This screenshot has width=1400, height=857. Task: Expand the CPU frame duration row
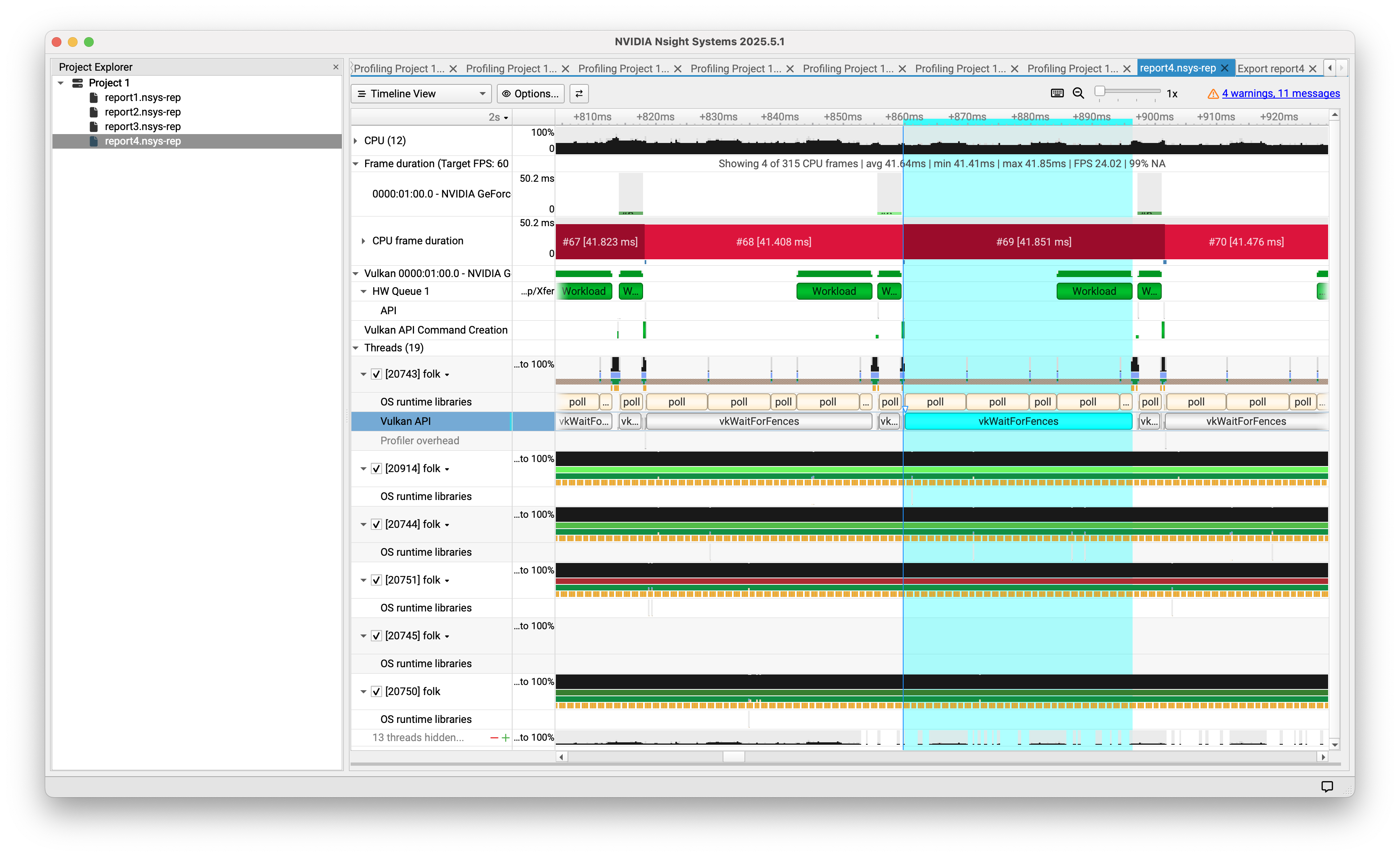click(364, 241)
